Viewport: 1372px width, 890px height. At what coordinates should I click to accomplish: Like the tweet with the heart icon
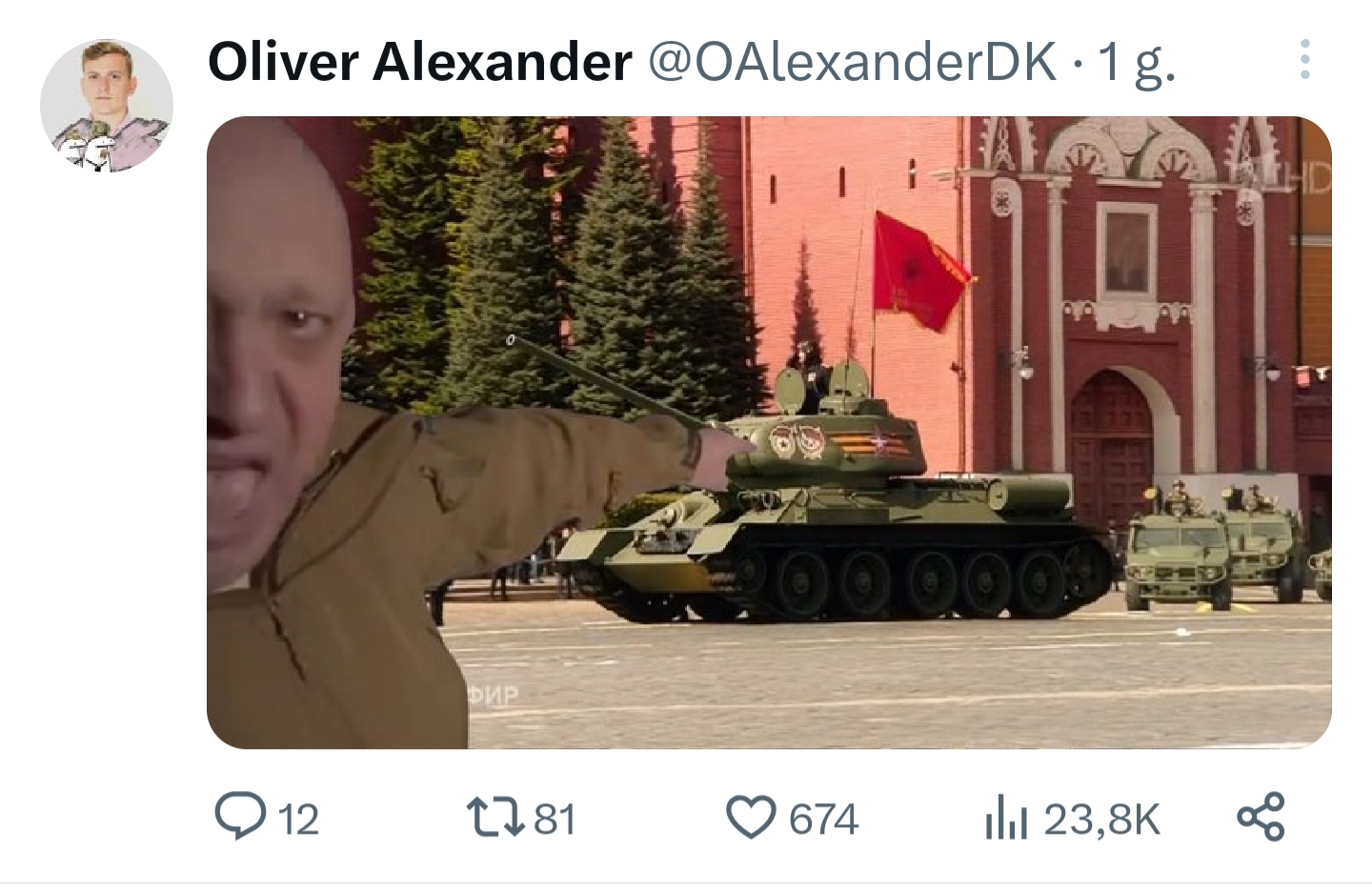point(751,818)
